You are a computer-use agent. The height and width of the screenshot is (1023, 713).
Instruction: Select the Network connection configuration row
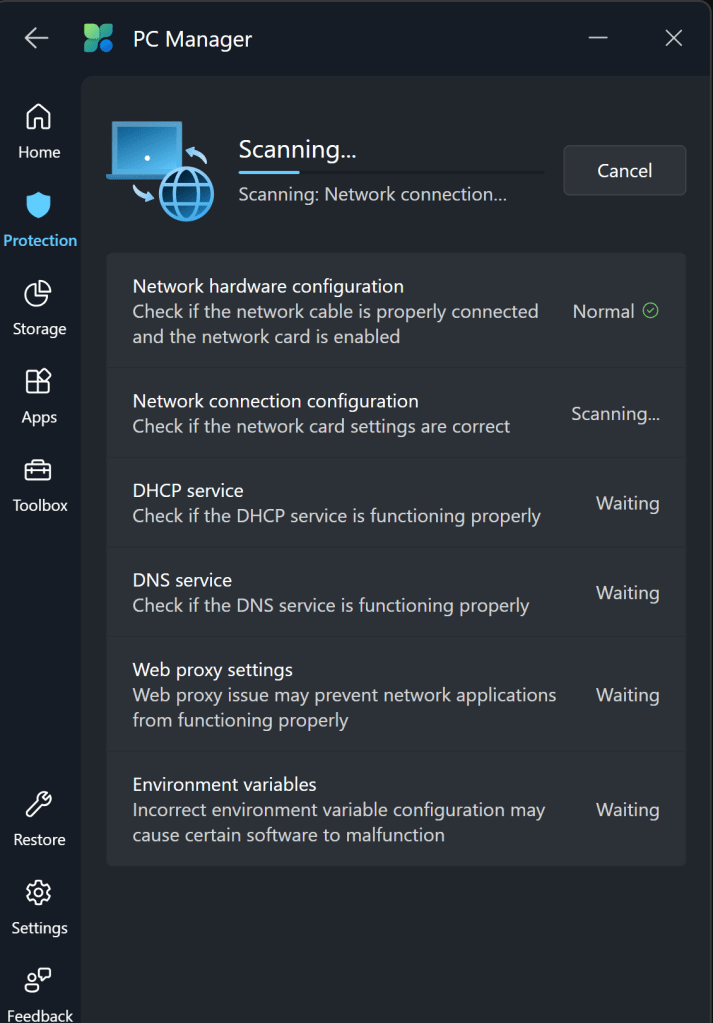tap(395, 413)
